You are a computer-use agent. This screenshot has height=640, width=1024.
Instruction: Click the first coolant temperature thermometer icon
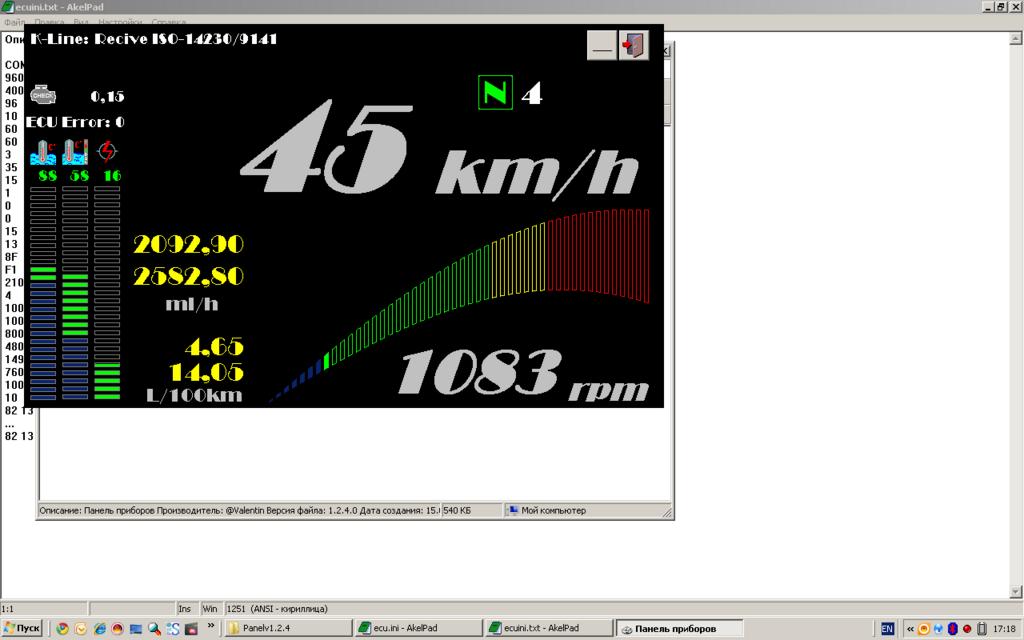(44, 152)
